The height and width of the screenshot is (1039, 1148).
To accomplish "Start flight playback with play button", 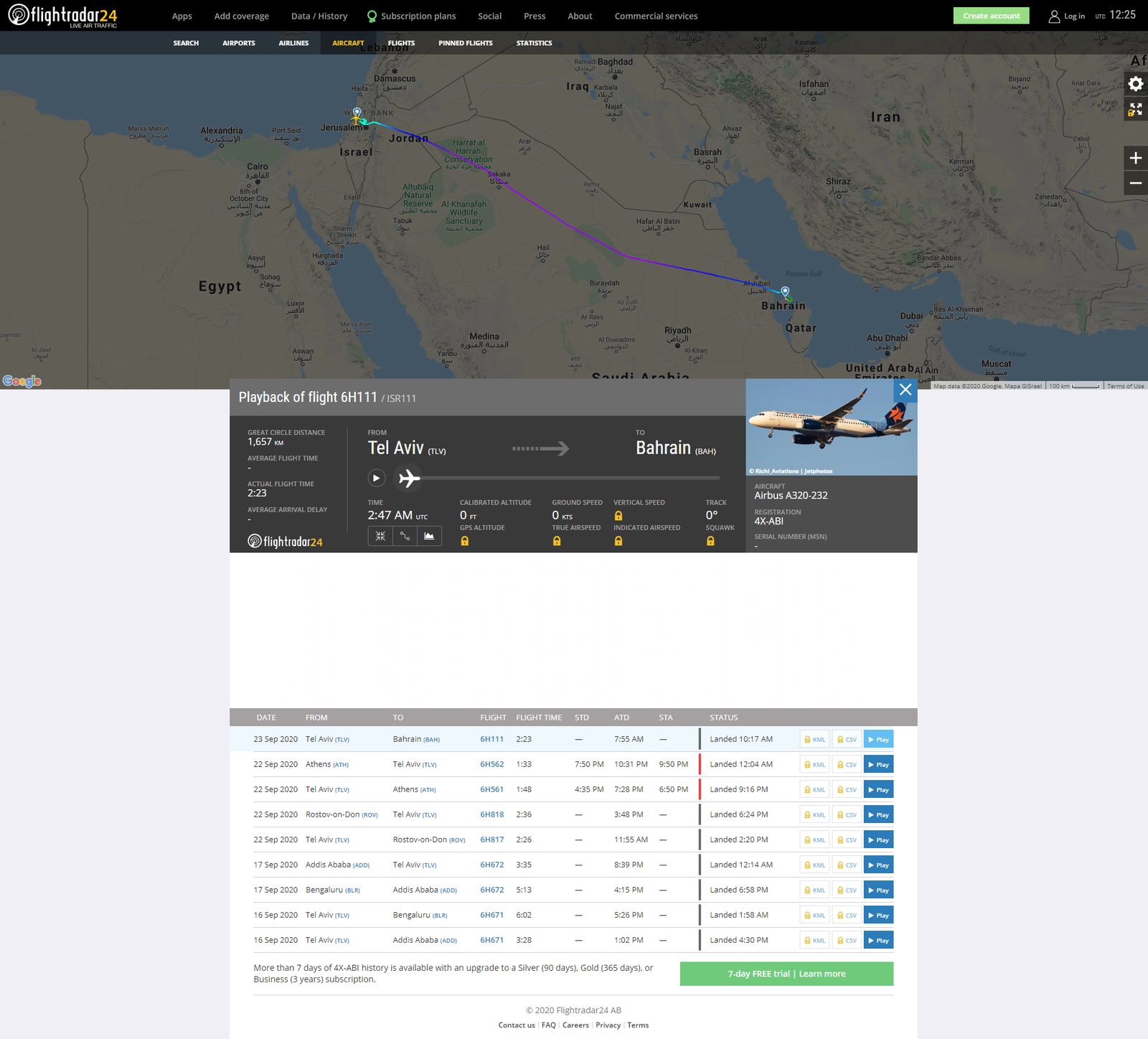I will tap(377, 478).
